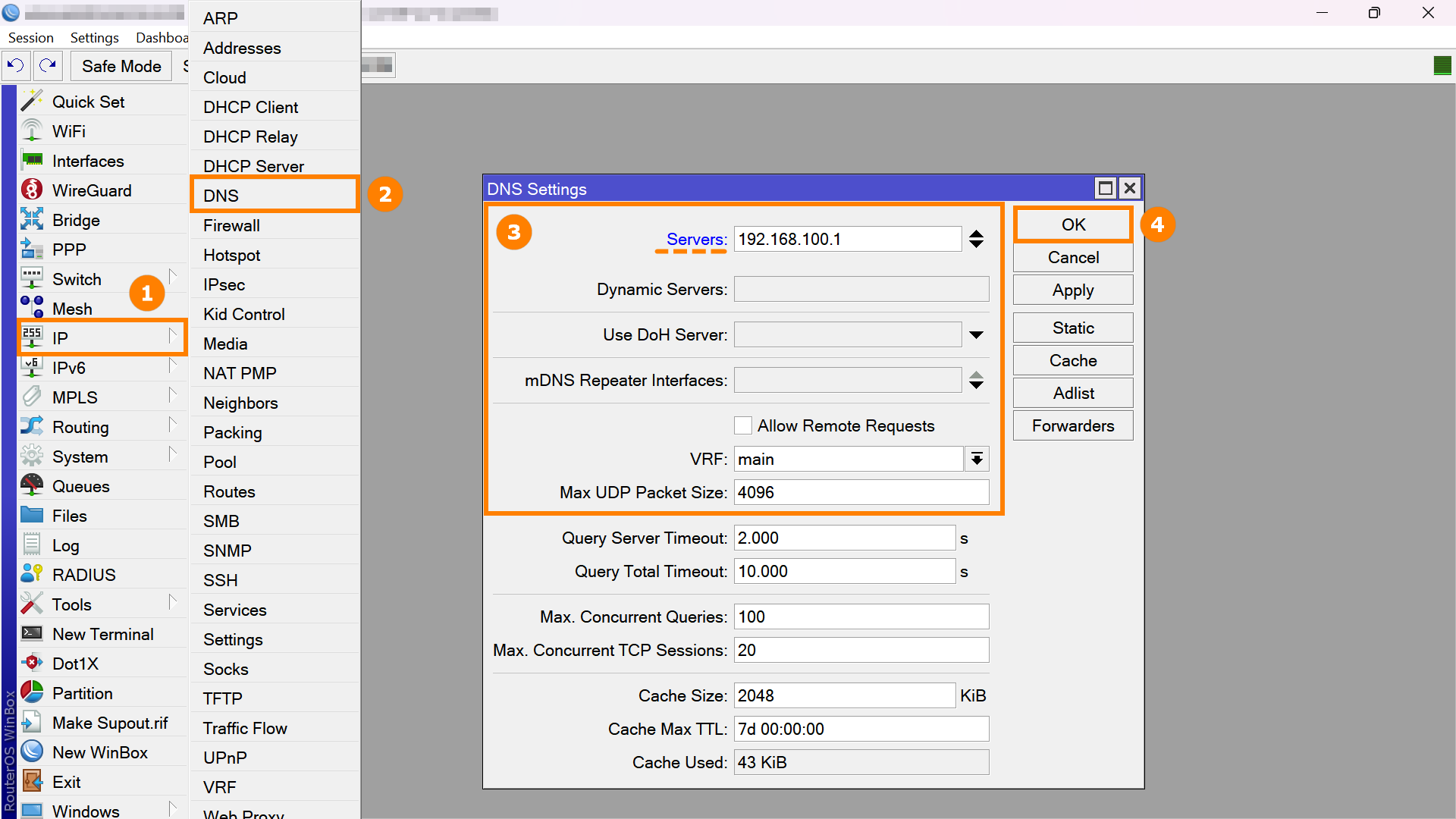Click the IPv6 icon
1456x819 pixels.
tap(32, 368)
